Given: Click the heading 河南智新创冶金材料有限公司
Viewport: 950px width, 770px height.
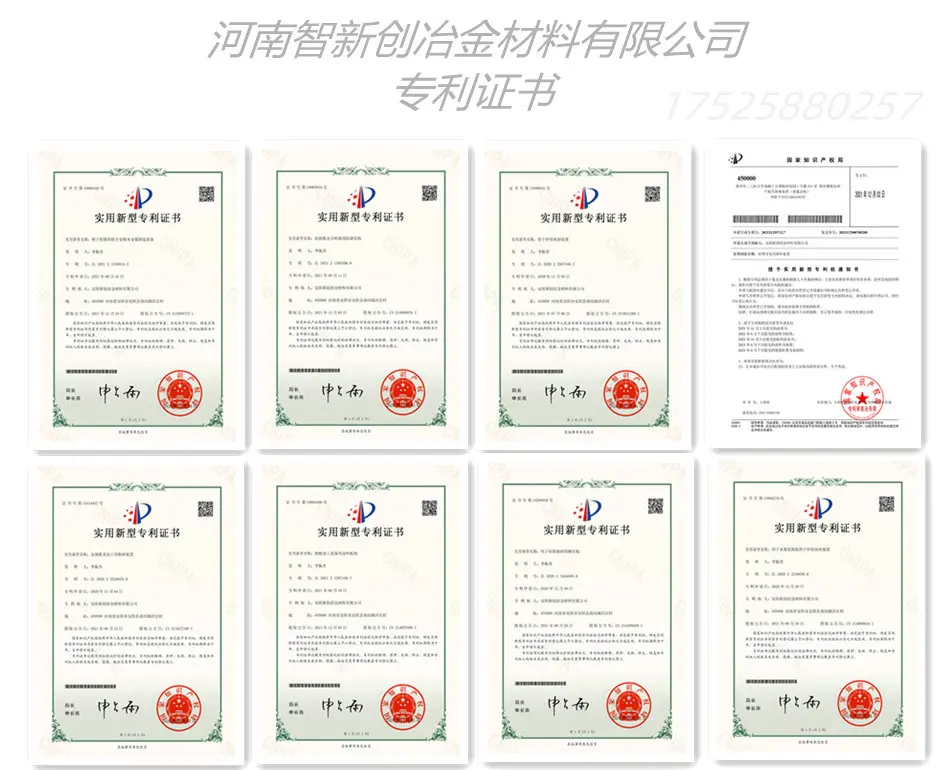Looking at the screenshot, I should pos(477,40).
